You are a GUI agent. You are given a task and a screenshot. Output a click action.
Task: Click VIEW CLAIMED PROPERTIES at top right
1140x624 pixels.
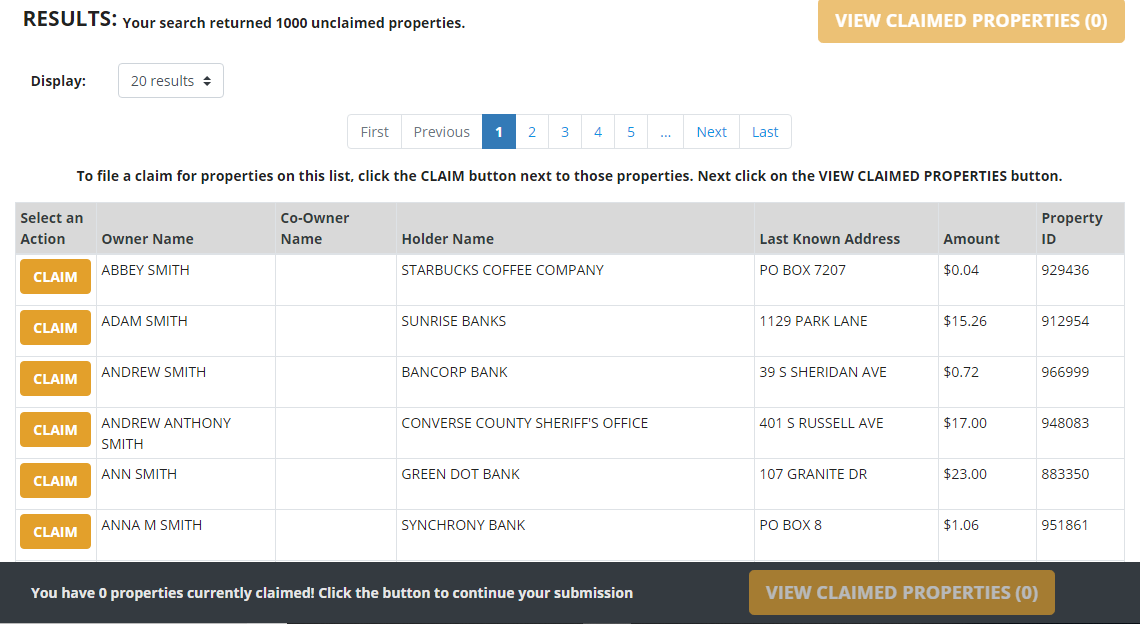pyautogui.click(x=970, y=21)
